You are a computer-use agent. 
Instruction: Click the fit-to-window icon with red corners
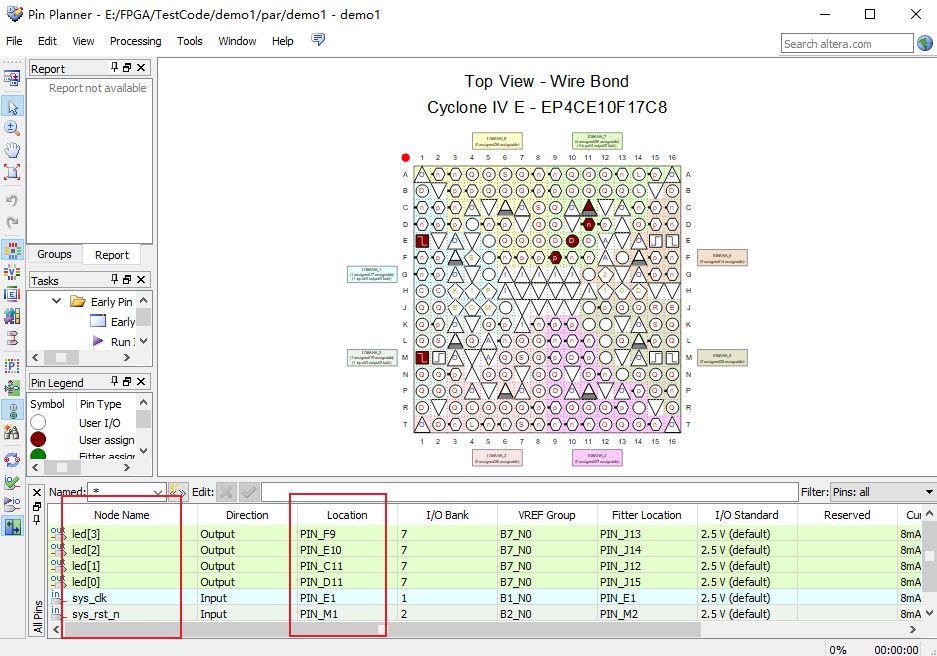point(13,172)
